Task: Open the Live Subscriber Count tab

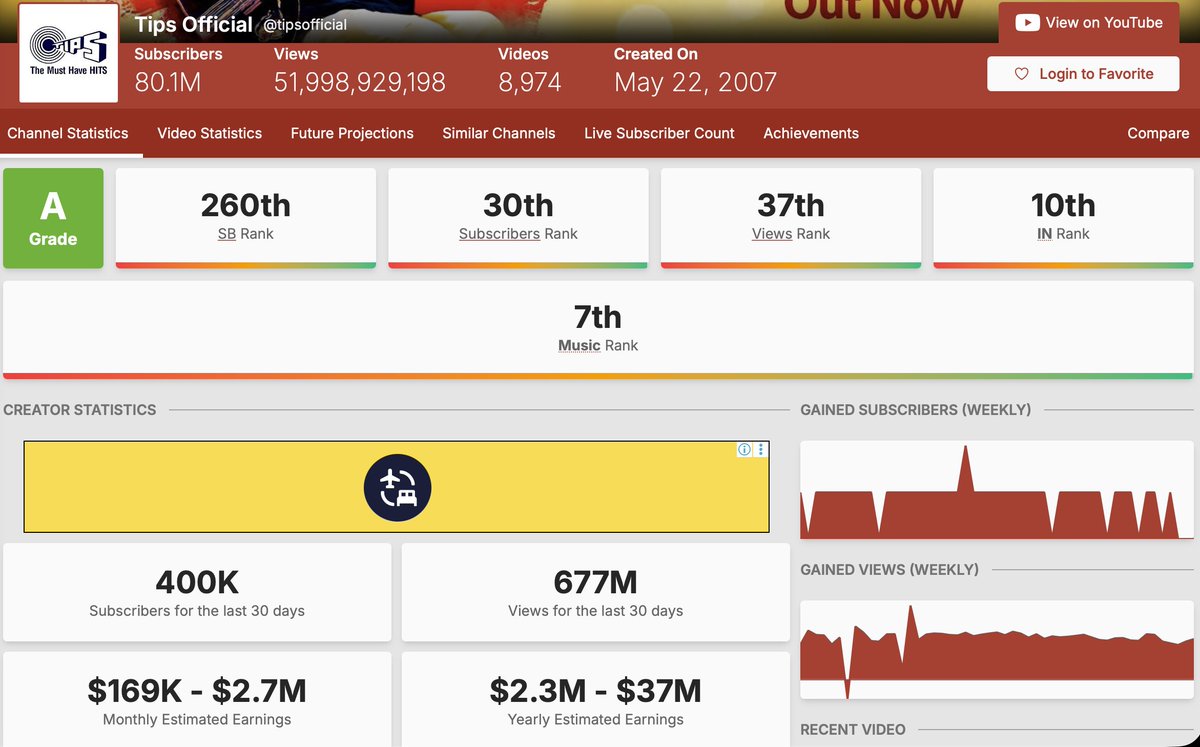Action: 659,133
